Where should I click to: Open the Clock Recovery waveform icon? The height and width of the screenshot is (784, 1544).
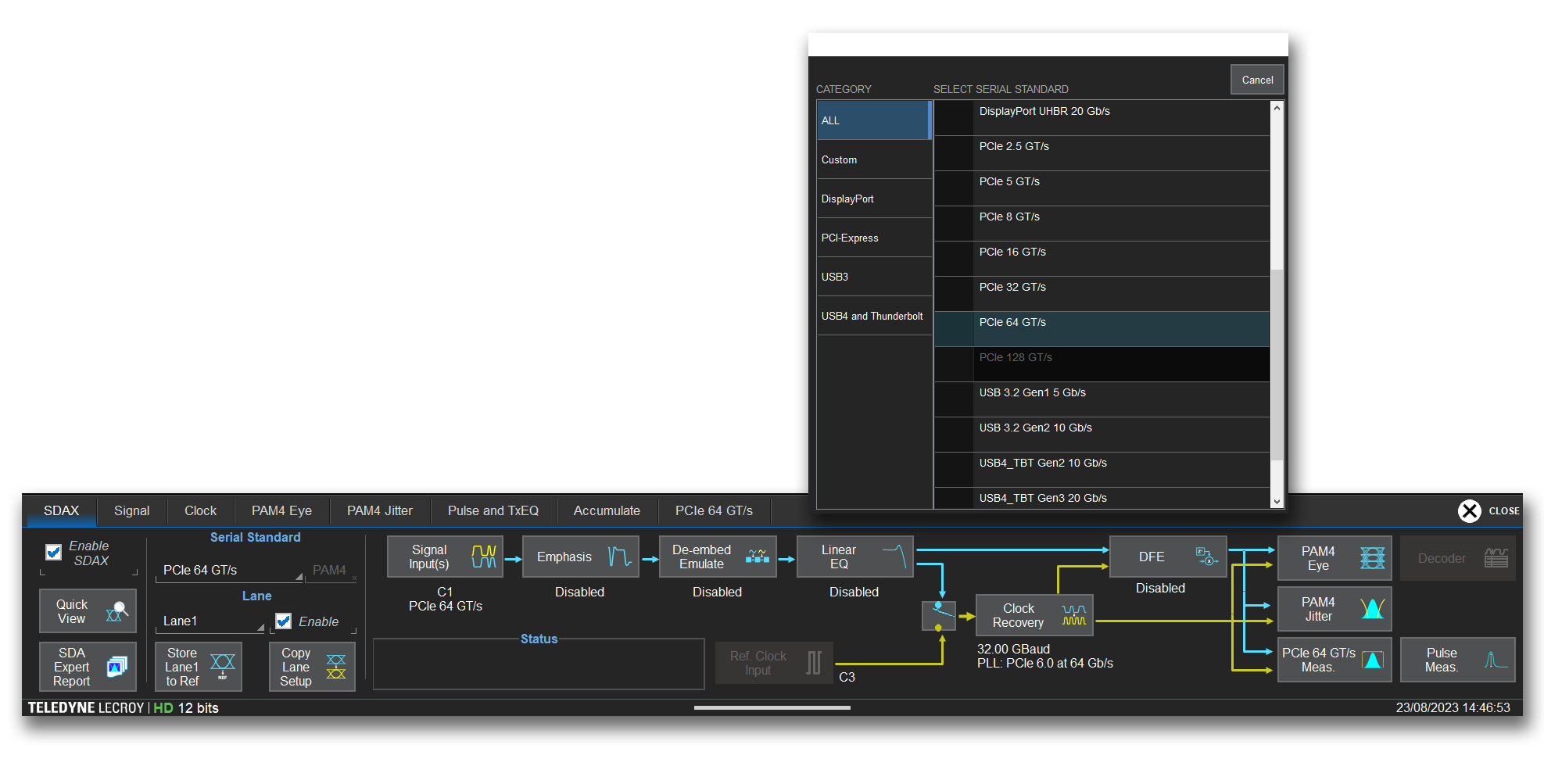click(x=1073, y=615)
